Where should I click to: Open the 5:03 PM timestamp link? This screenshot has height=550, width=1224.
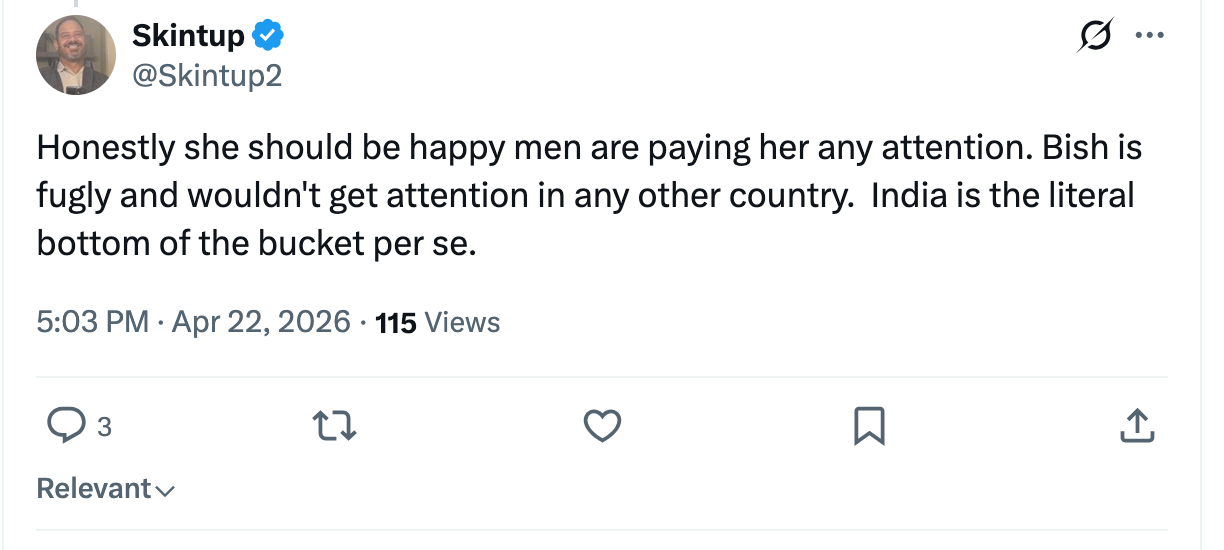tap(92, 322)
